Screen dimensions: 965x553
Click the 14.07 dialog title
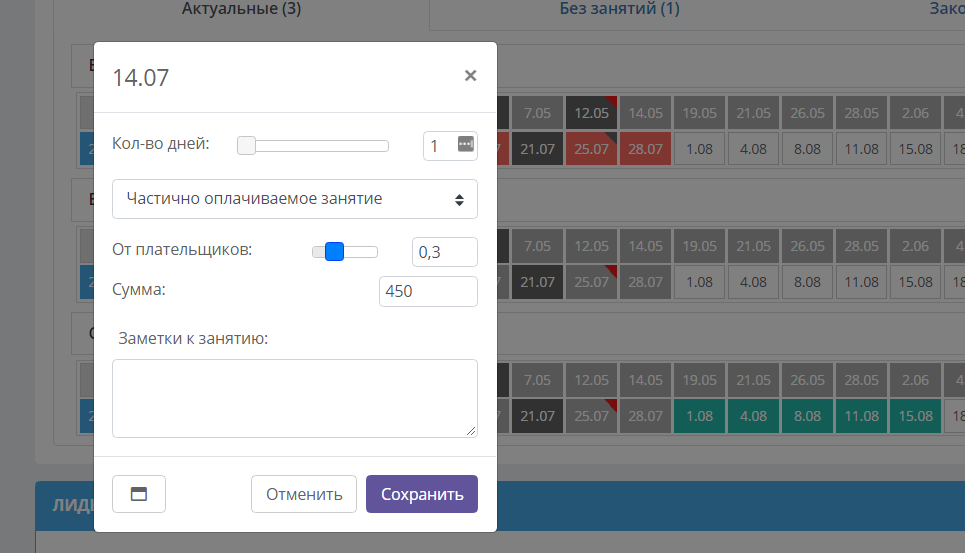(140, 78)
